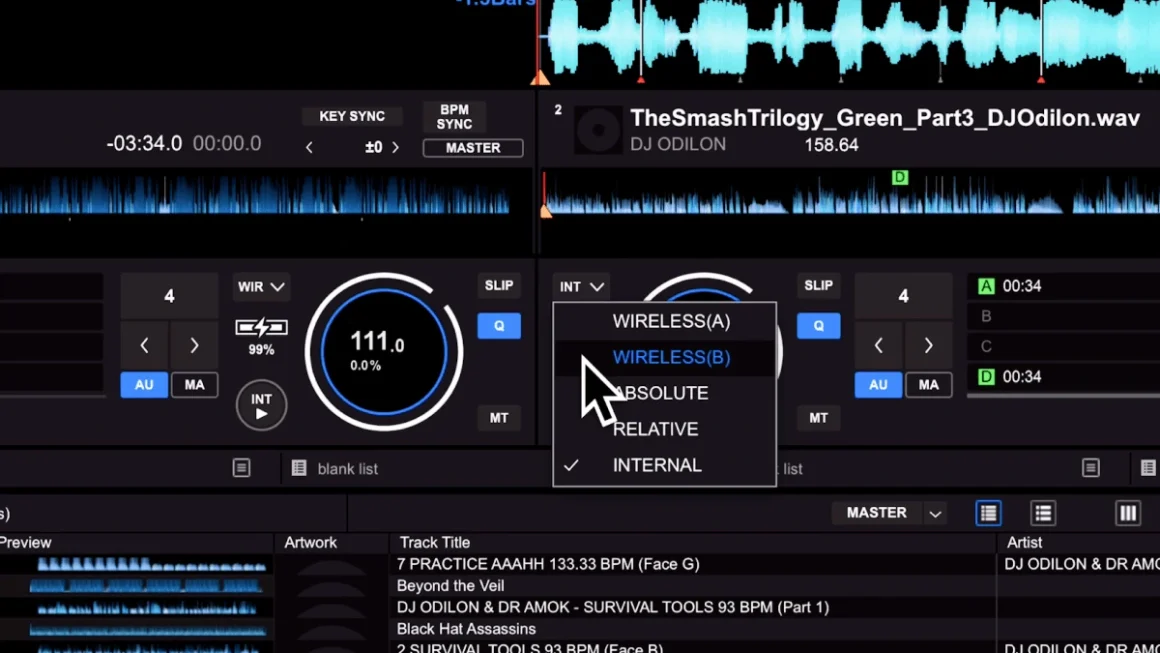This screenshot has height=653, width=1160.
Task: Click preview waveform of Beyond the Veil
Action: 146,586
